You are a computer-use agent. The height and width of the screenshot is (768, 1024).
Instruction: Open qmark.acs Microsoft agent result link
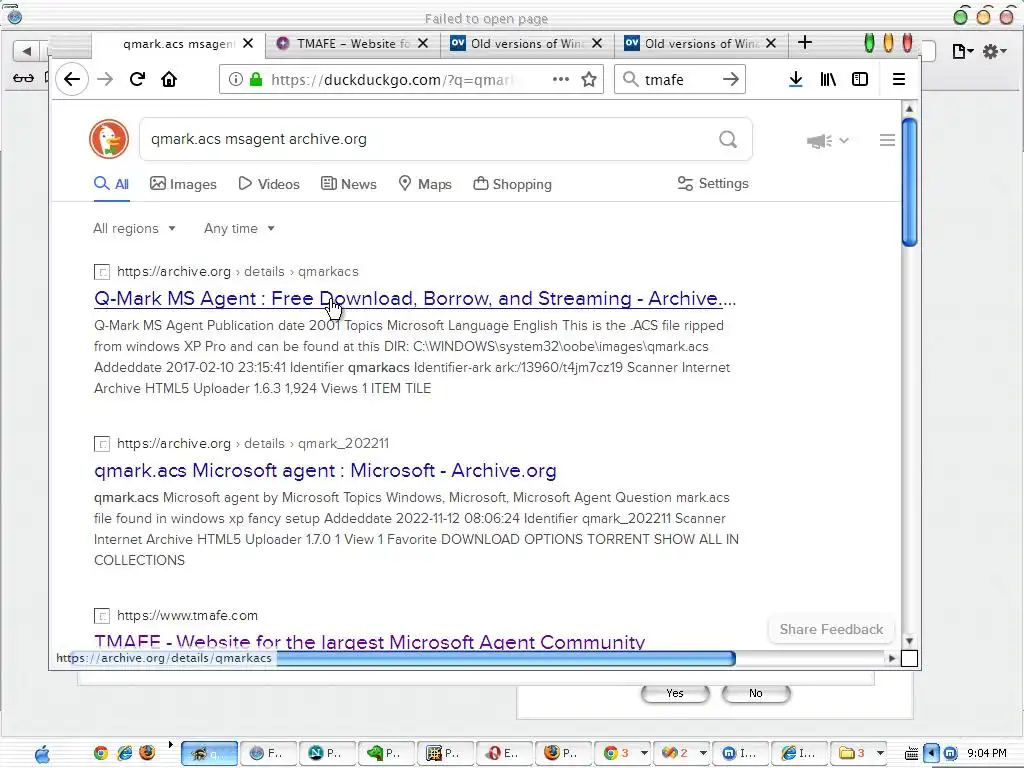pos(325,470)
